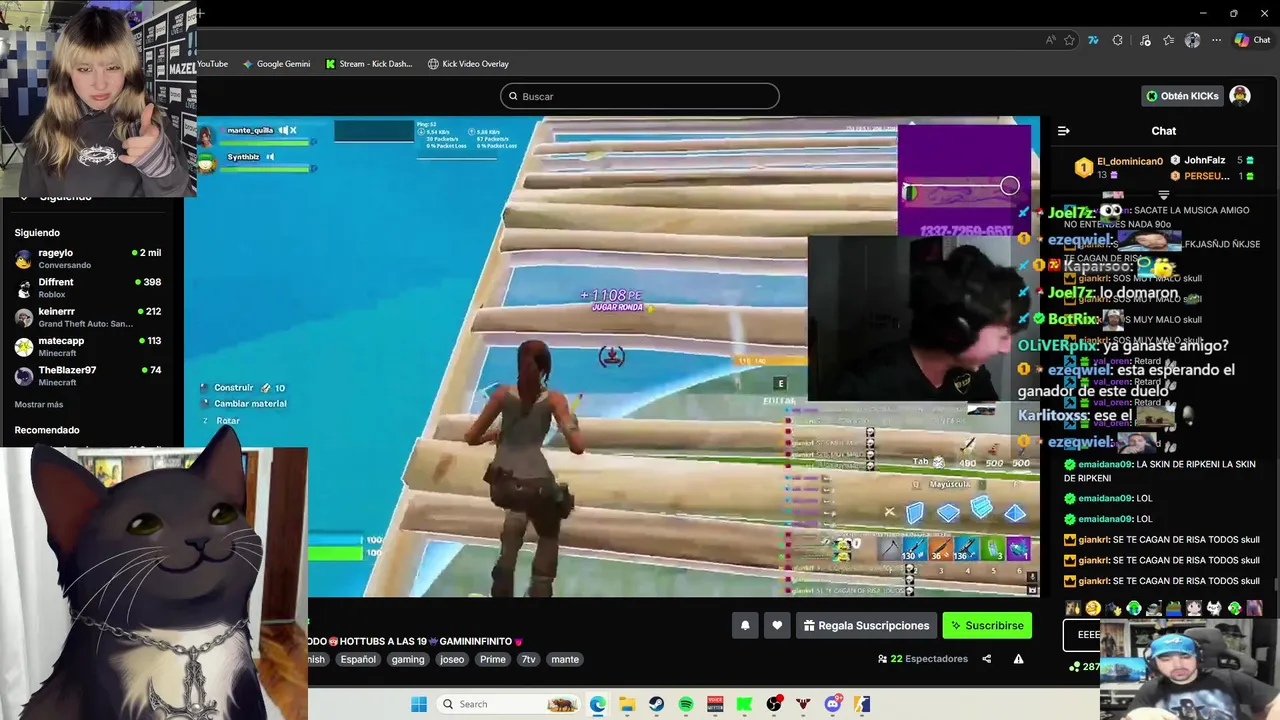The image size is (1280, 720).
Task: Click JohnFalz in the gift leaderboard
Action: tap(1205, 160)
